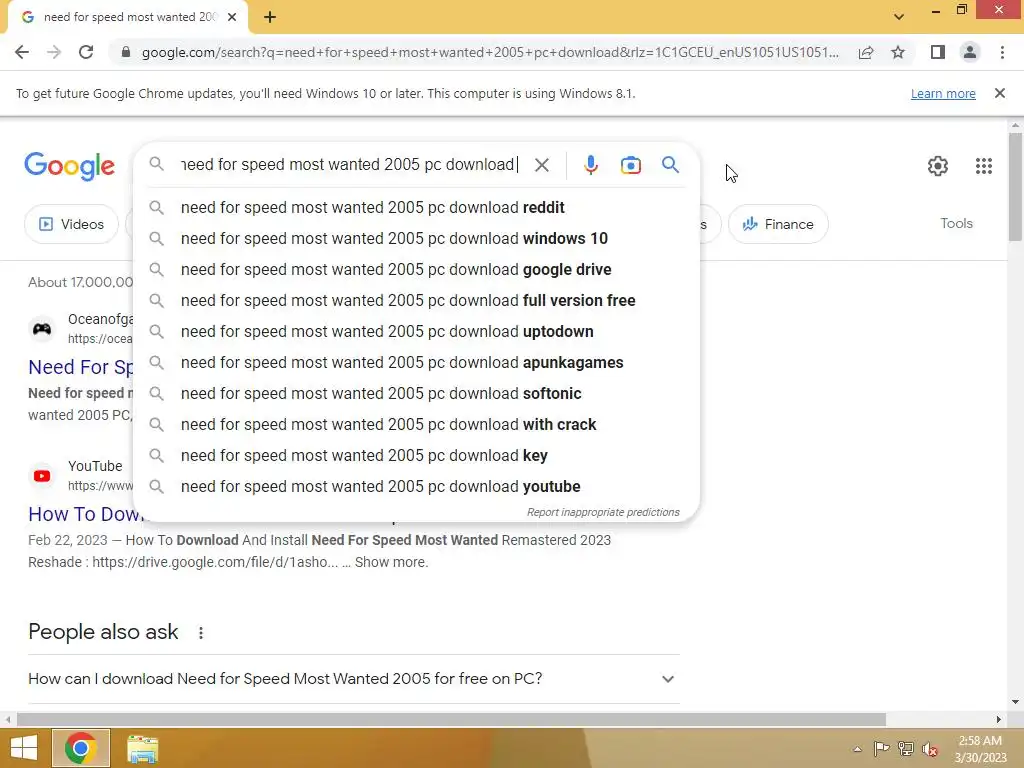Choose the 'key' search suggestion
This screenshot has height=768, width=1024.
416,456
